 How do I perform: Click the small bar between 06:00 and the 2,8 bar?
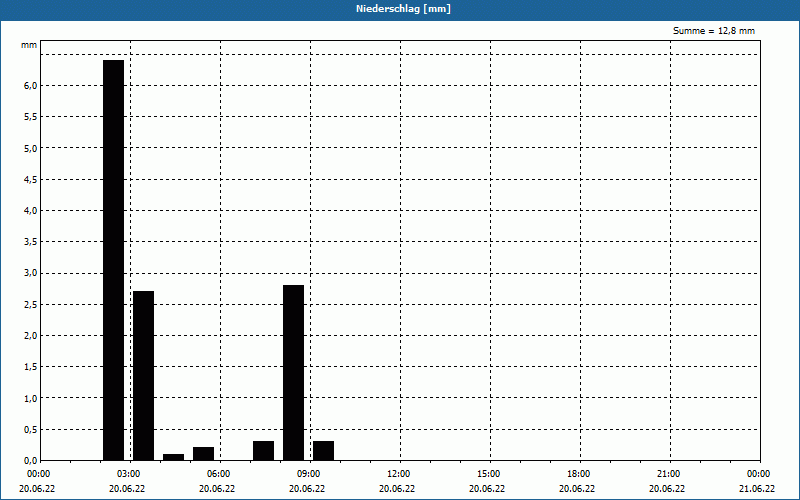coord(263,451)
